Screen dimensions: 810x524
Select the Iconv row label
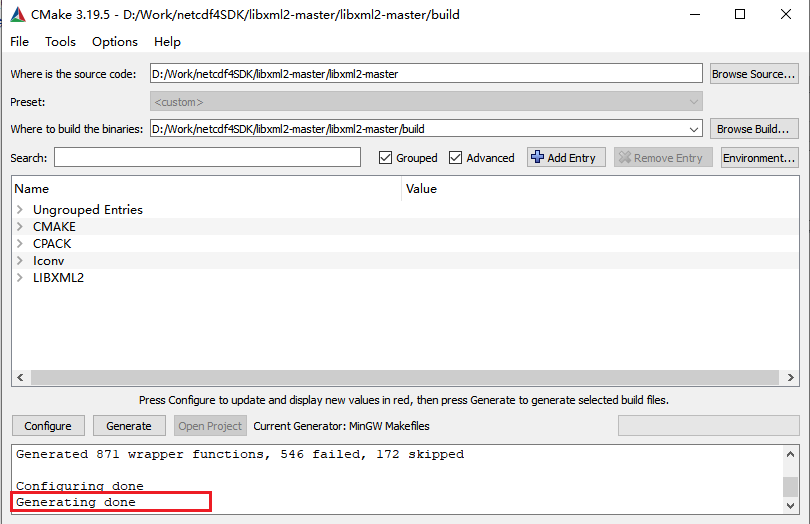(x=49, y=260)
